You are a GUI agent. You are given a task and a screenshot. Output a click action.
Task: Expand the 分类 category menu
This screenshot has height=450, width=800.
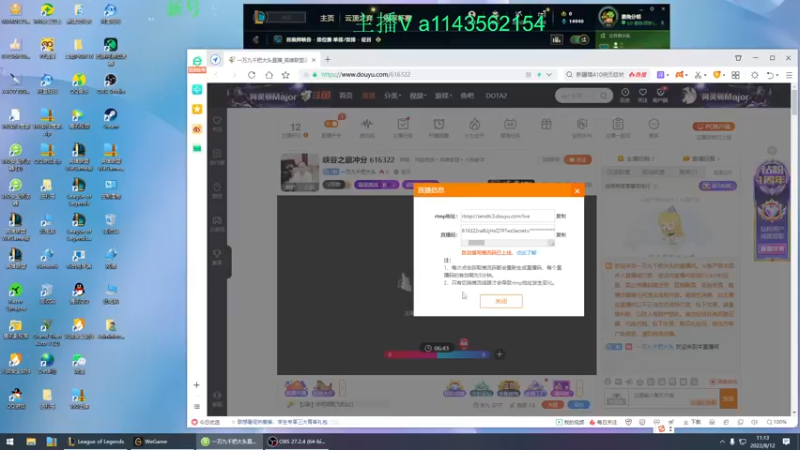point(392,96)
